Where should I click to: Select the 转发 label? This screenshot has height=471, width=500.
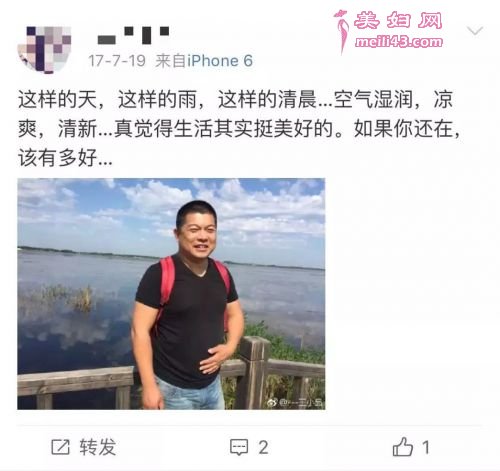98,447
